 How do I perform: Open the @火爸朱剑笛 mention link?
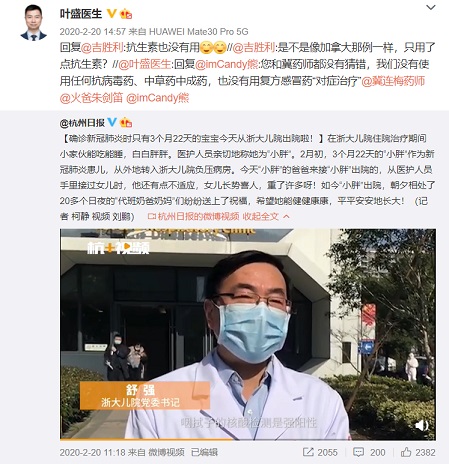click(91, 98)
